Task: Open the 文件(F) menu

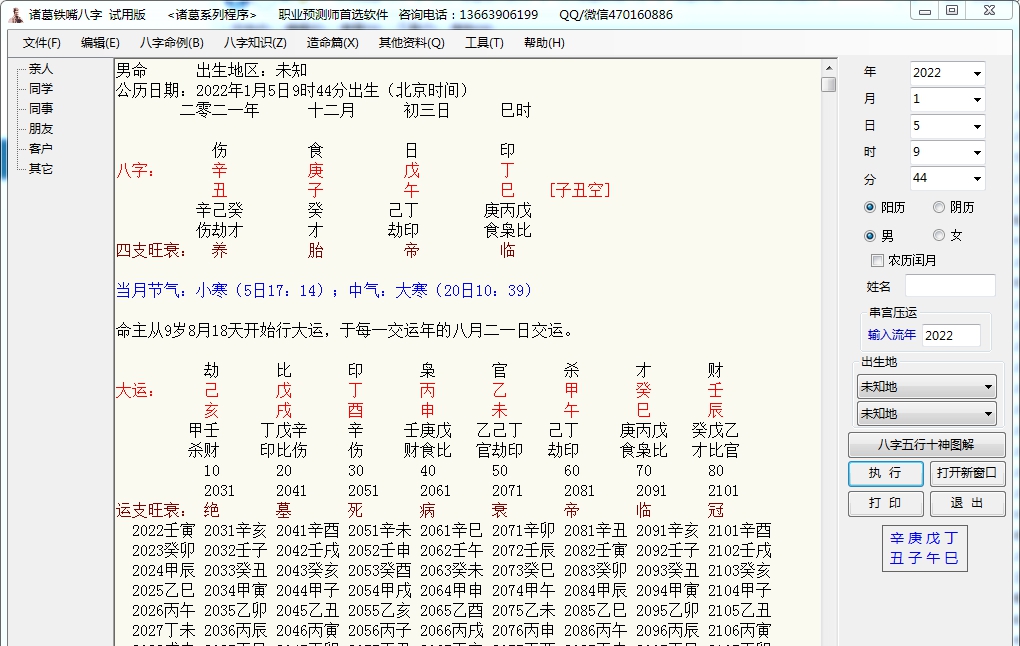Action: click(40, 43)
